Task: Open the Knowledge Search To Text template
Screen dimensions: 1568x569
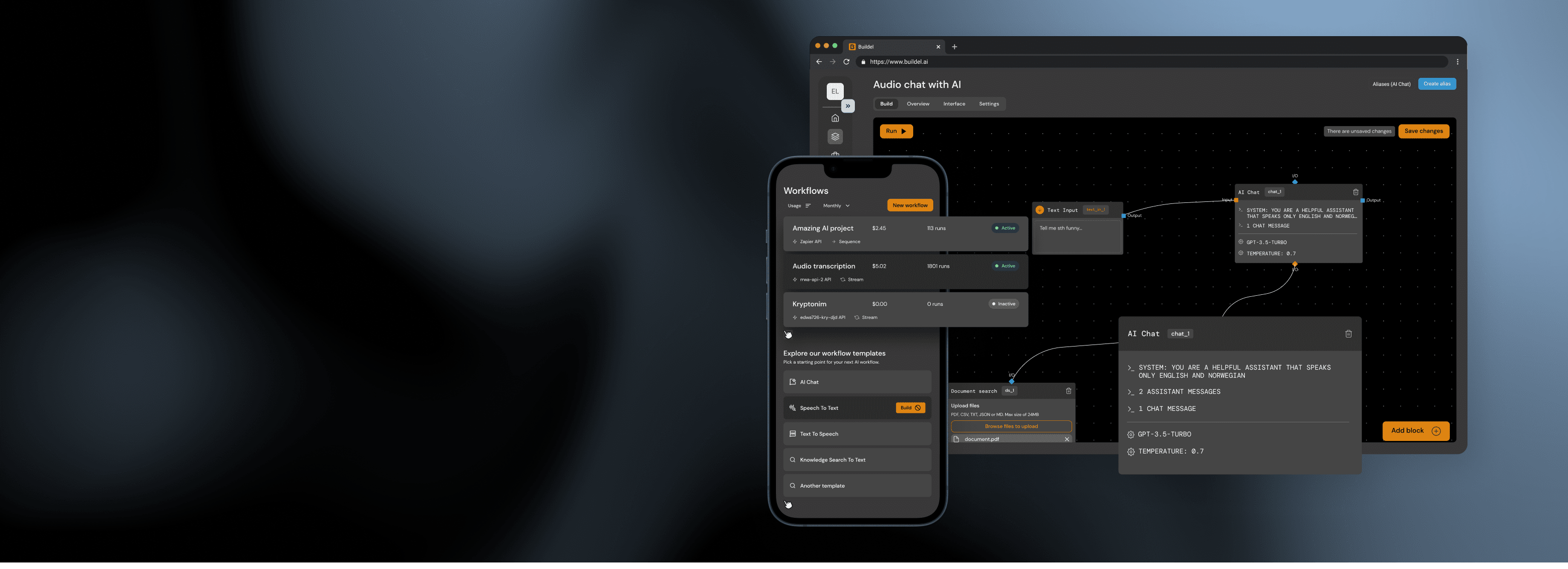Action: coord(857,460)
